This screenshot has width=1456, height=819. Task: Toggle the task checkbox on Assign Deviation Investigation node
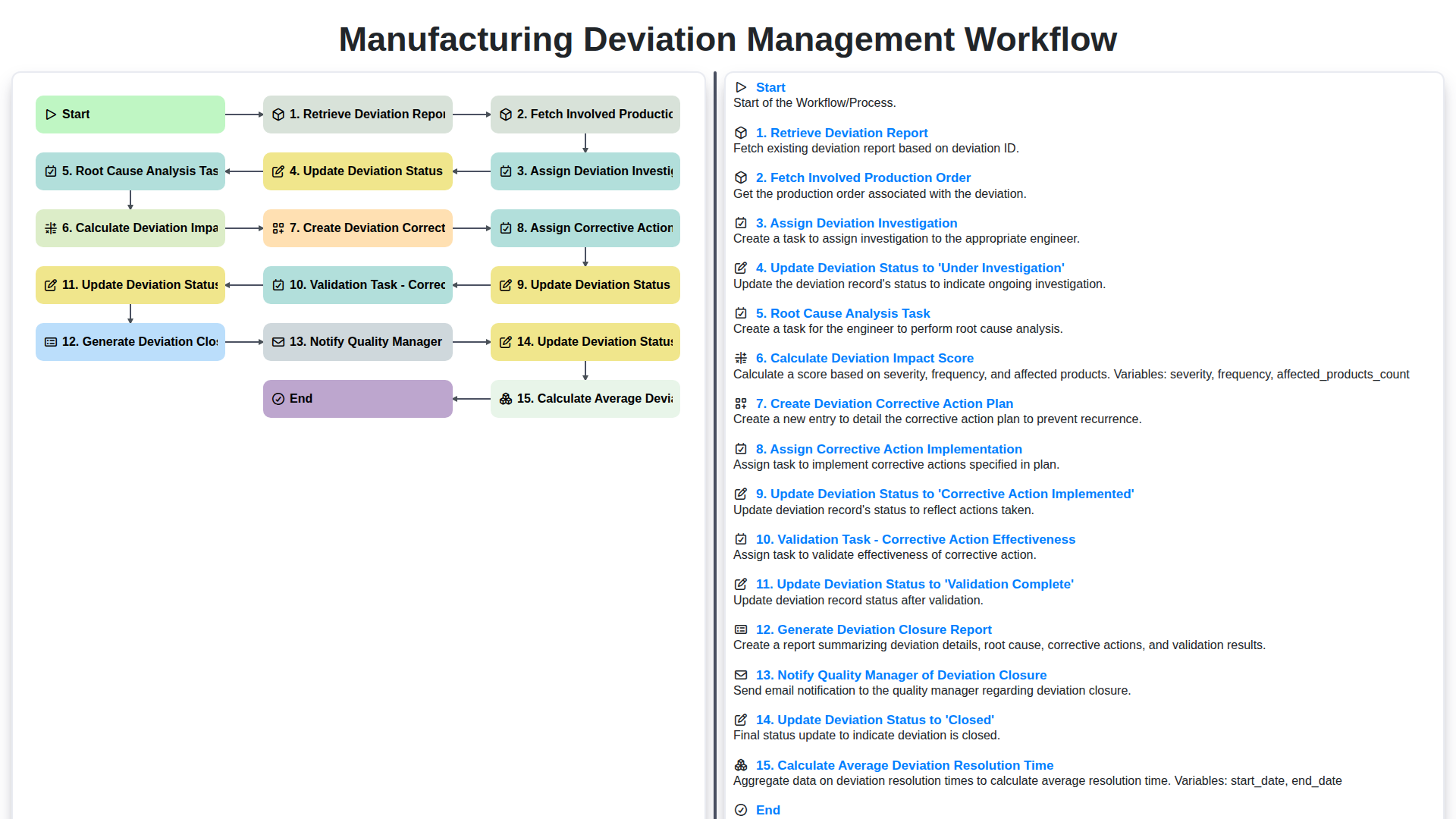pyautogui.click(x=505, y=171)
